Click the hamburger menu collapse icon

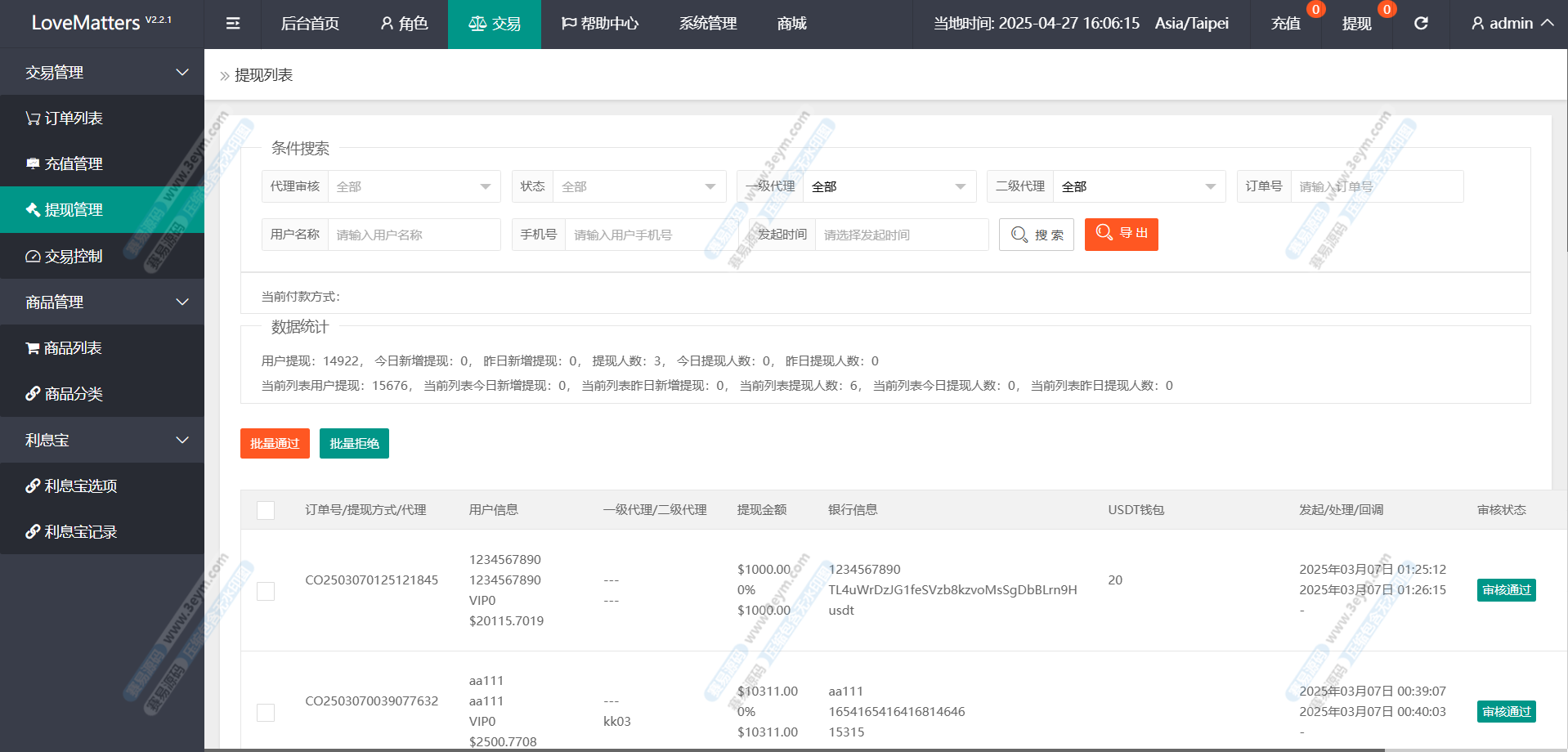(x=233, y=24)
